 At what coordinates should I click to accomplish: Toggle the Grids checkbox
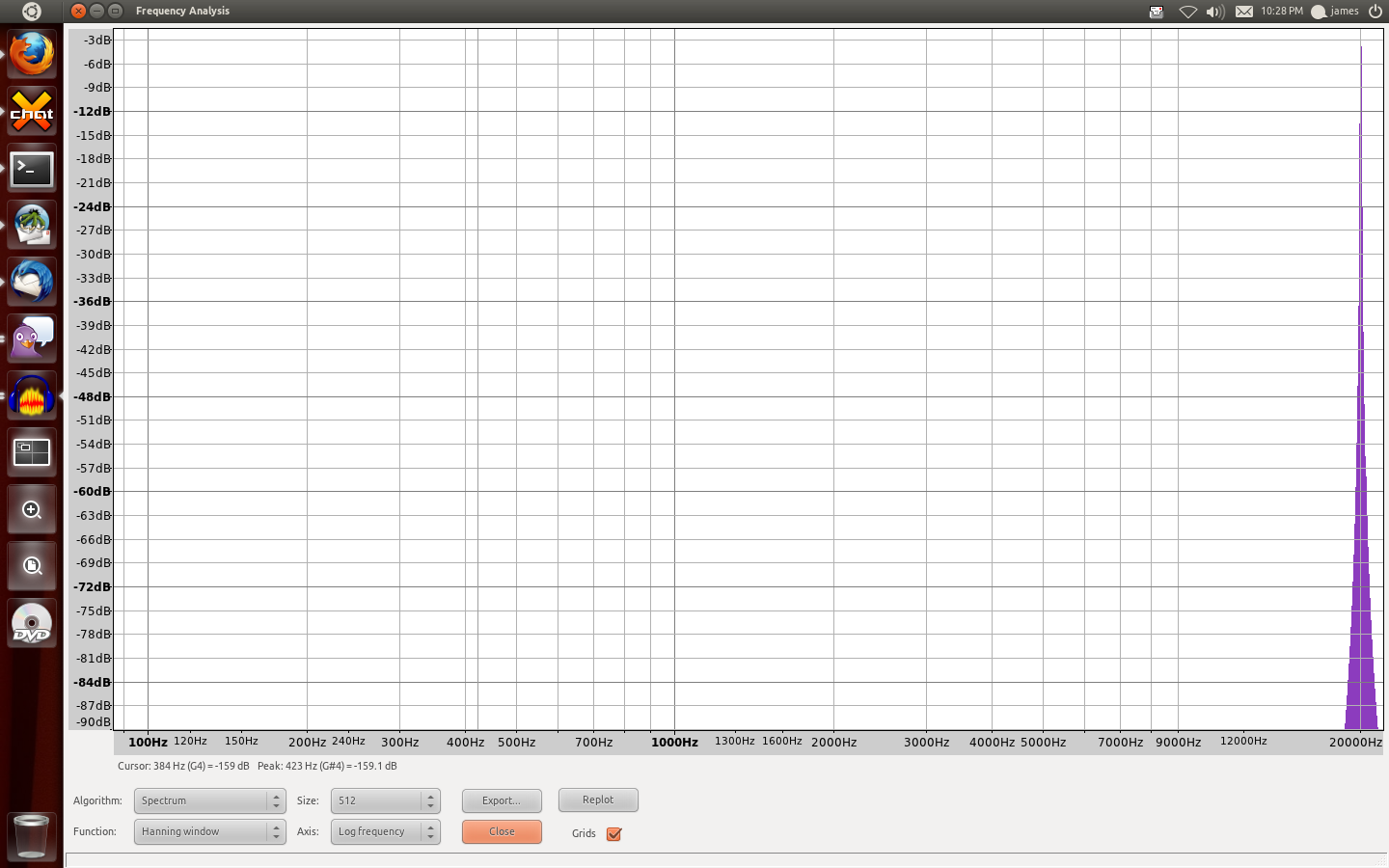coord(613,834)
